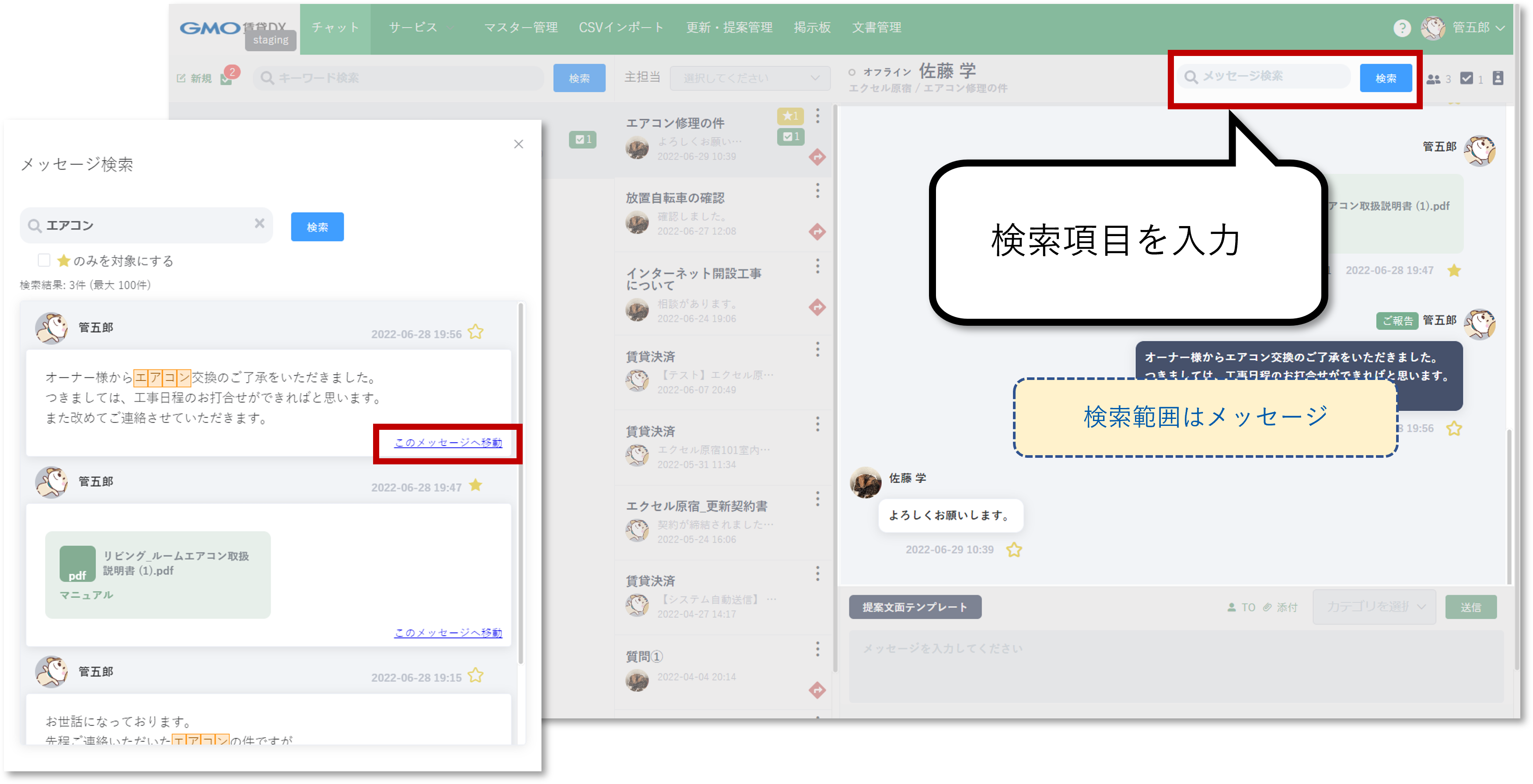The height and width of the screenshot is (784, 1533).
Task: Toggle star on よろしくお願いします message
Action: 1014,550
